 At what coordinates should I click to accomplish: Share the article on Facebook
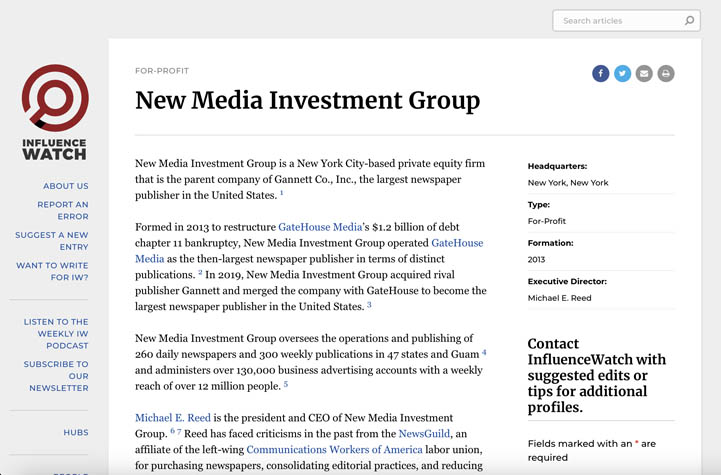click(x=601, y=74)
